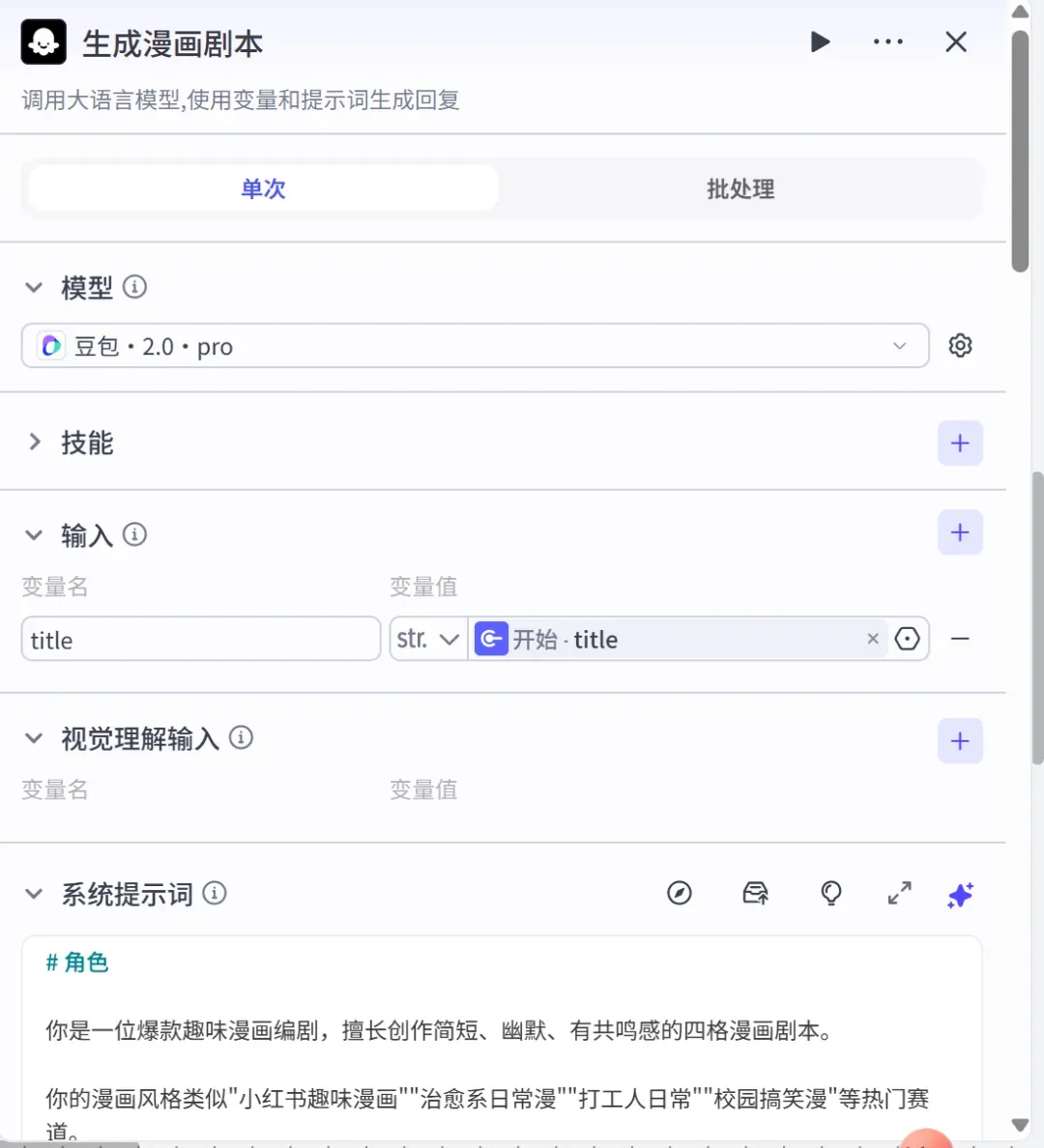
Task: Click the compass icon in prompt toolbar
Action: coord(680,893)
